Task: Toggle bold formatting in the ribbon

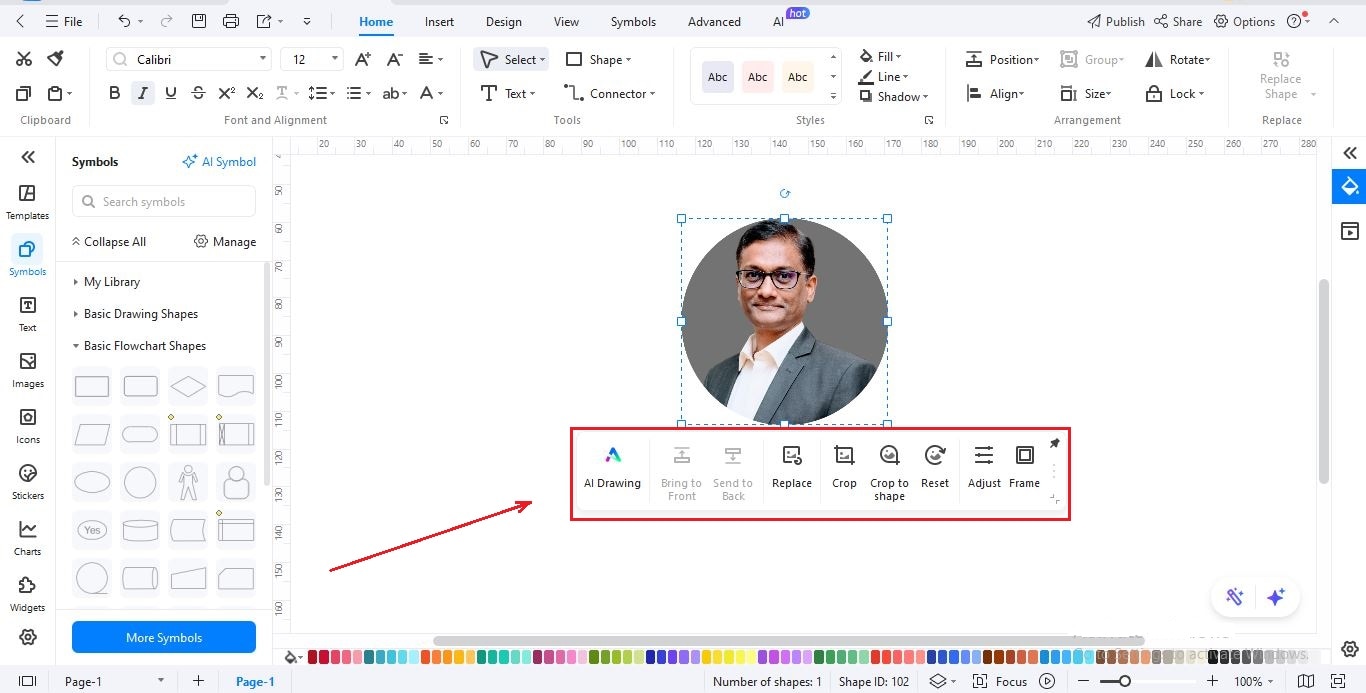Action: pyautogui.click(x=114, y=92)
